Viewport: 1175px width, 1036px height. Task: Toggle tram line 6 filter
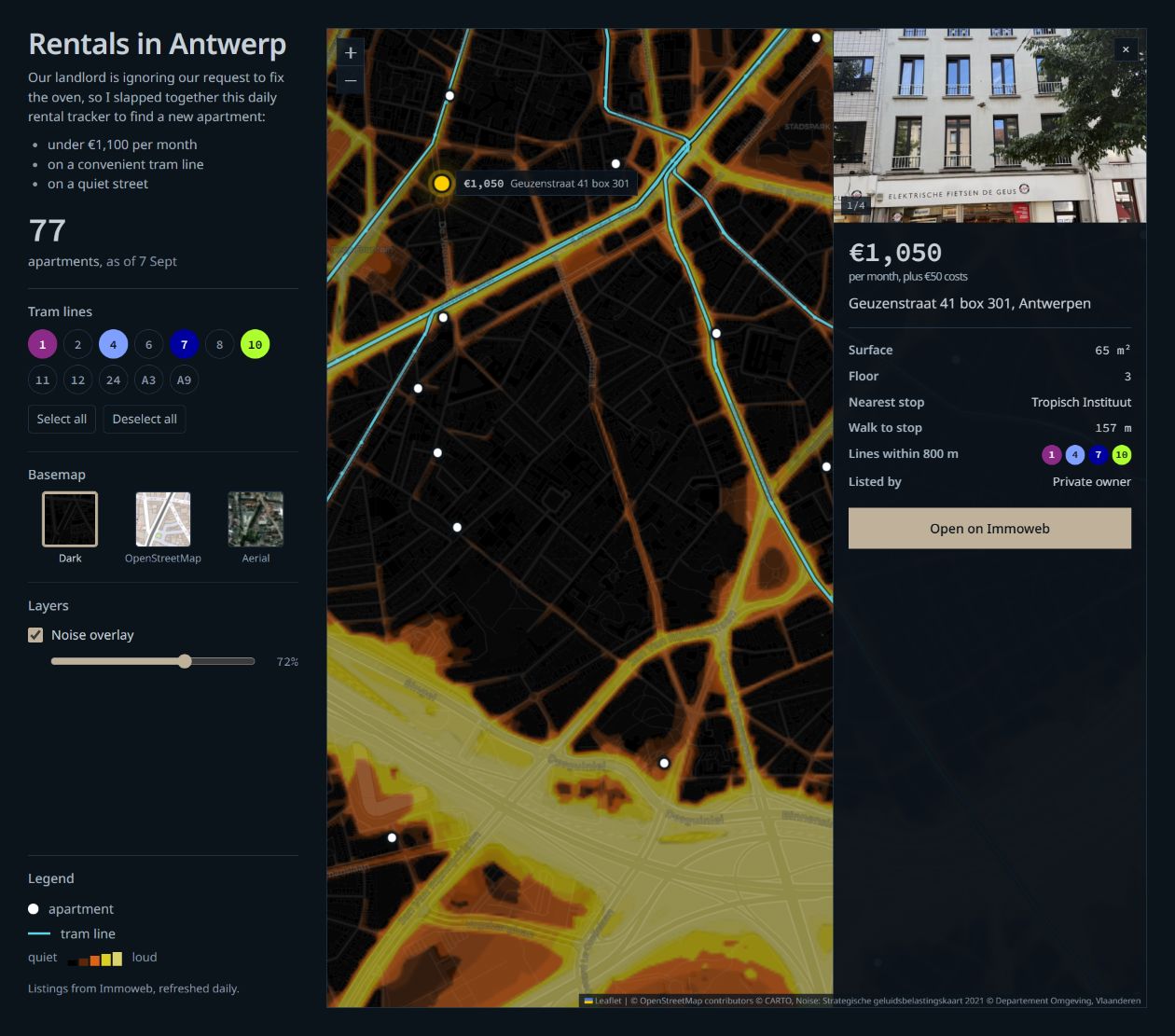[148, 344]
